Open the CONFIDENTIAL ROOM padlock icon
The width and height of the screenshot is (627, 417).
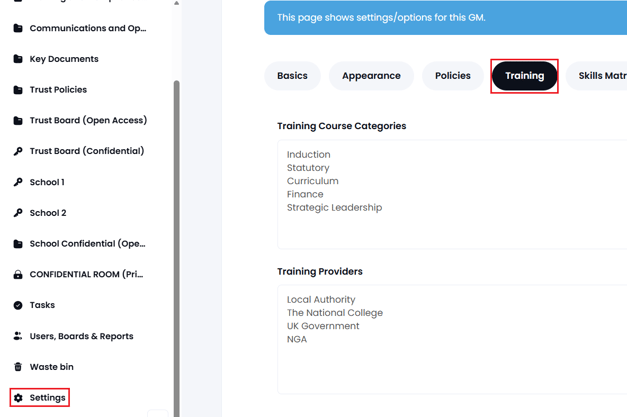(18, 274)
